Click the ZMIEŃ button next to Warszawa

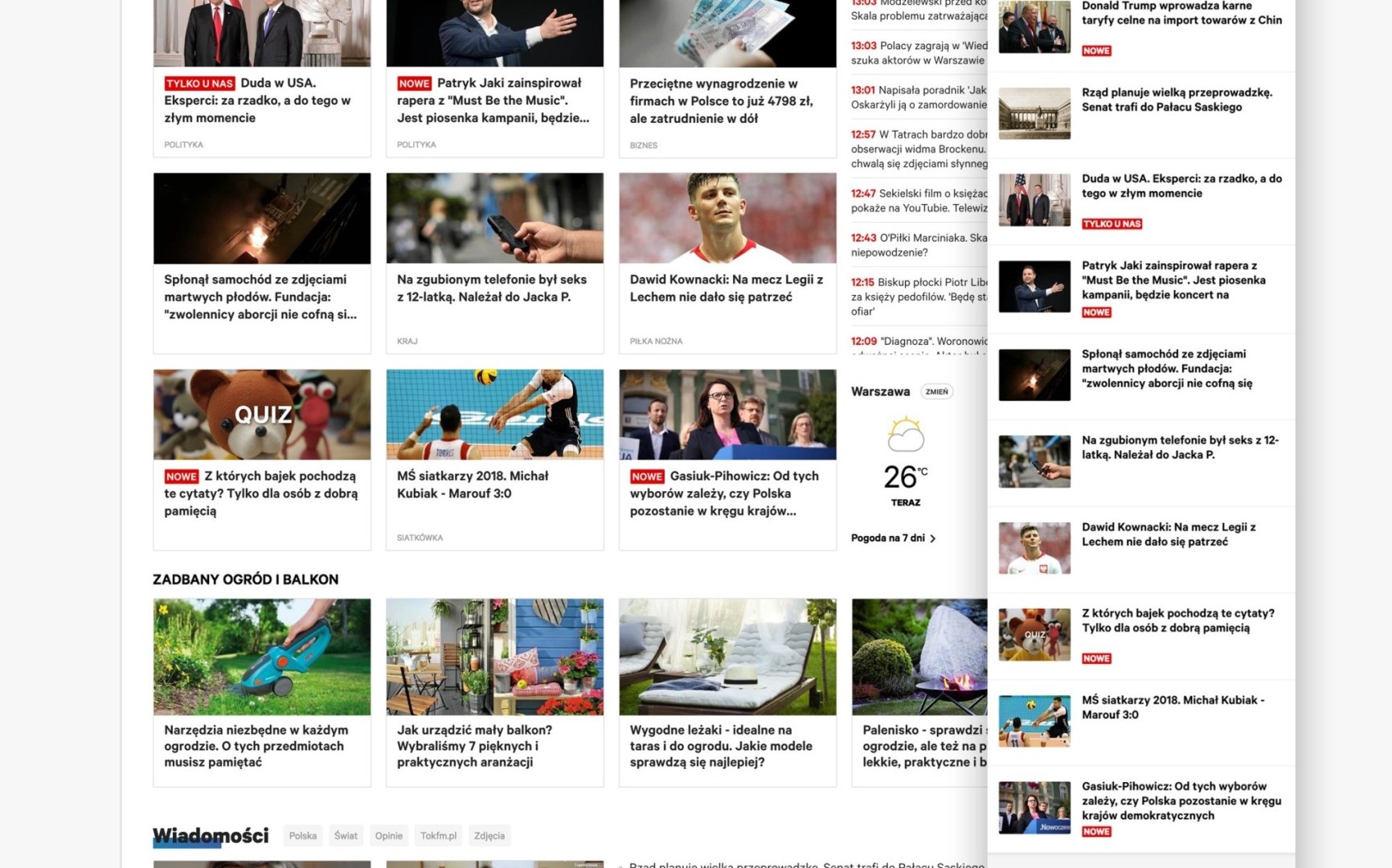tap(936, 391)
